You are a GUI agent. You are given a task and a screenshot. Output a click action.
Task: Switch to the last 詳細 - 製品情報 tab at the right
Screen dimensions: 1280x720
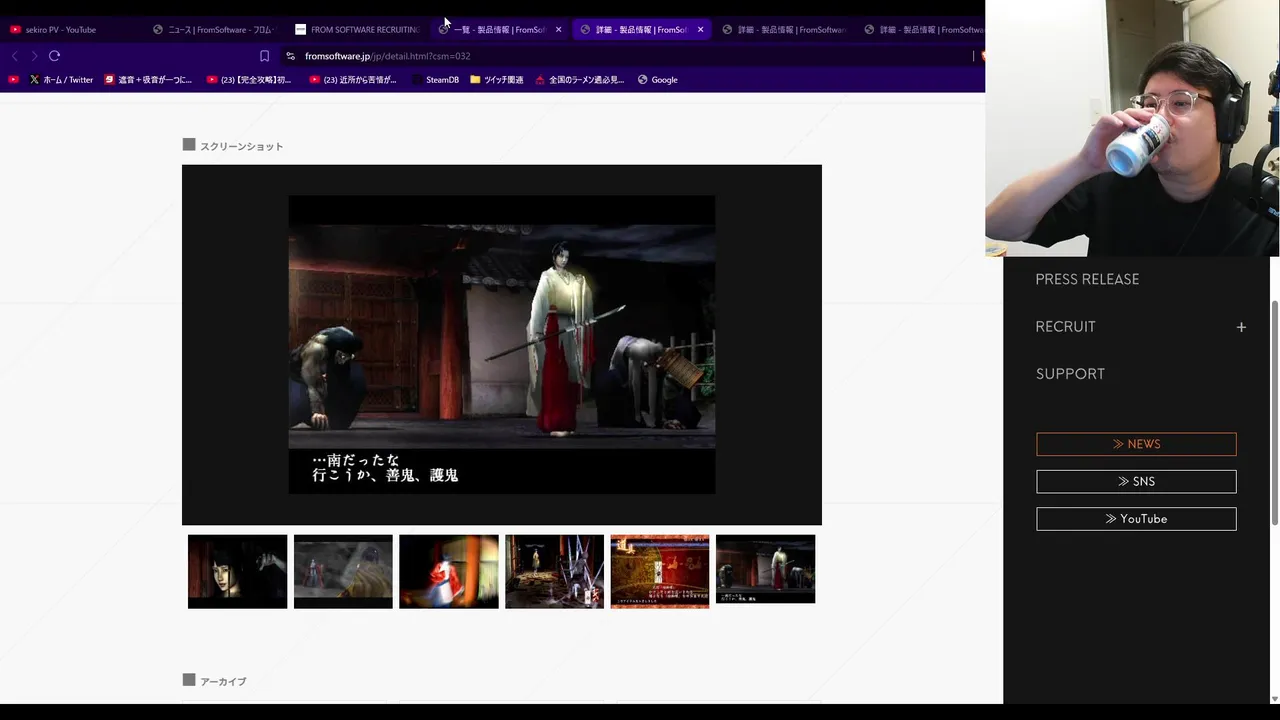click(x=922, y=30)
